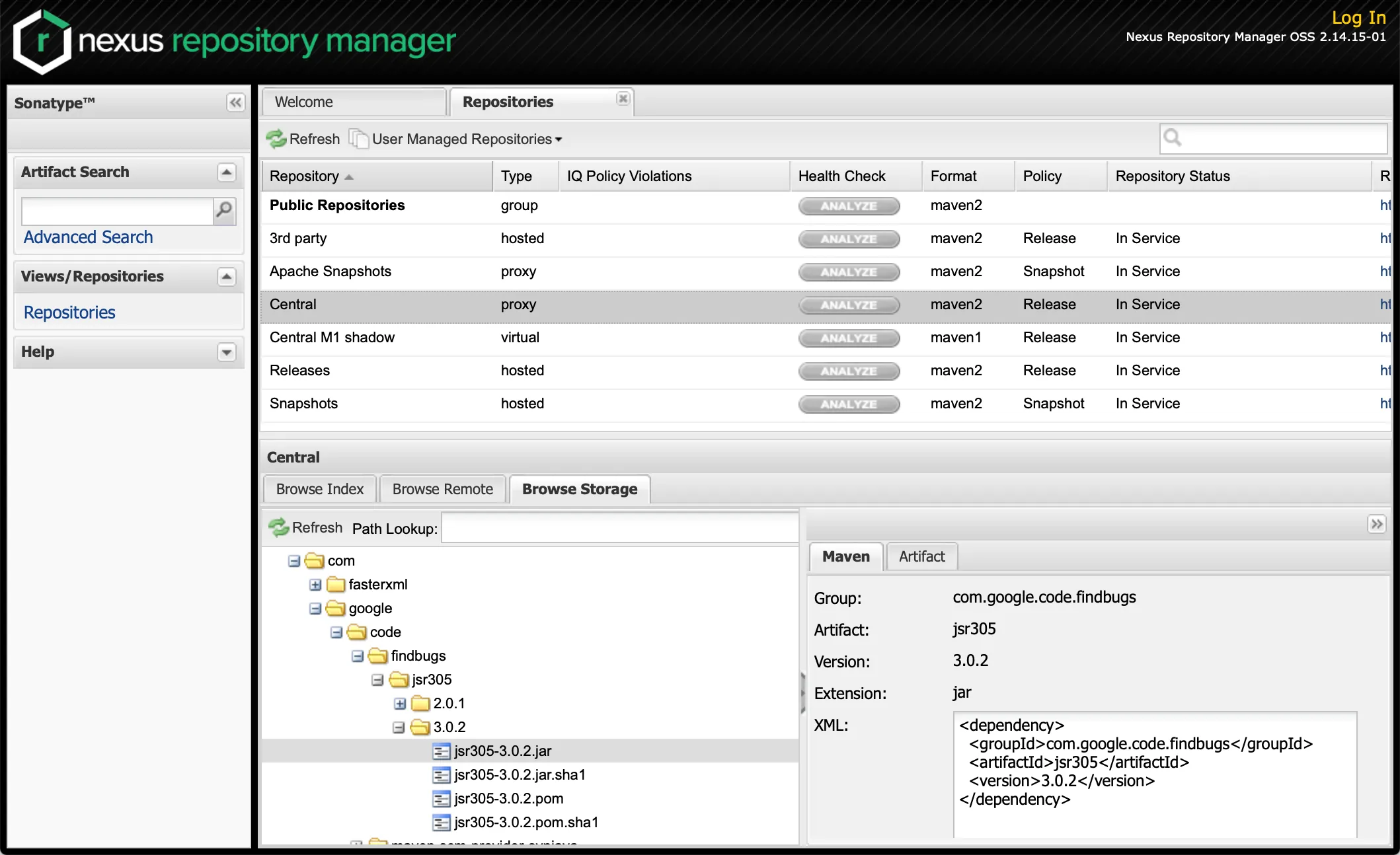Close the Repositories tab
Screen dimensions: 1400x855
623,99
